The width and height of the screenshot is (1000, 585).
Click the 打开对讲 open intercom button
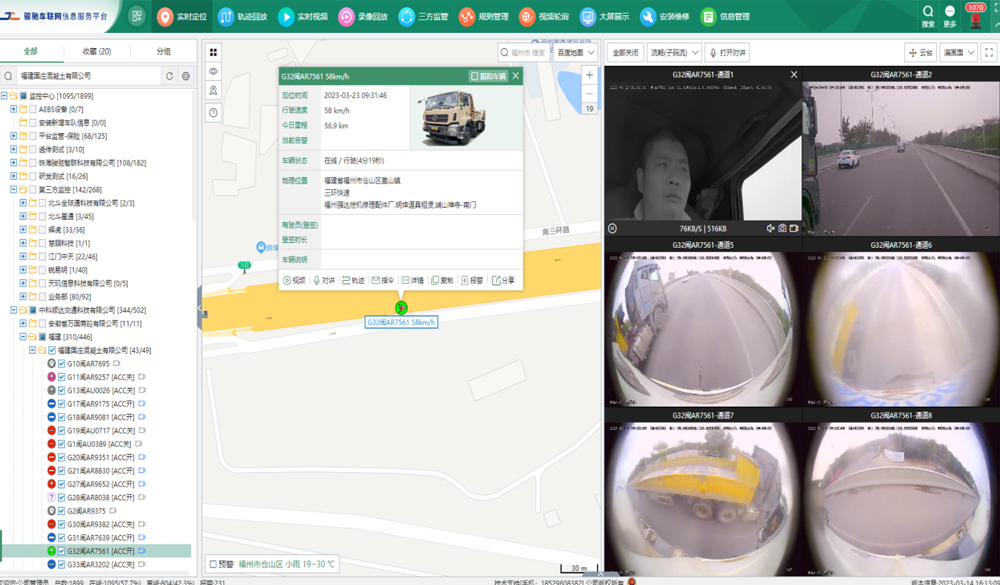pyautogui.click(x=728, y=52)
